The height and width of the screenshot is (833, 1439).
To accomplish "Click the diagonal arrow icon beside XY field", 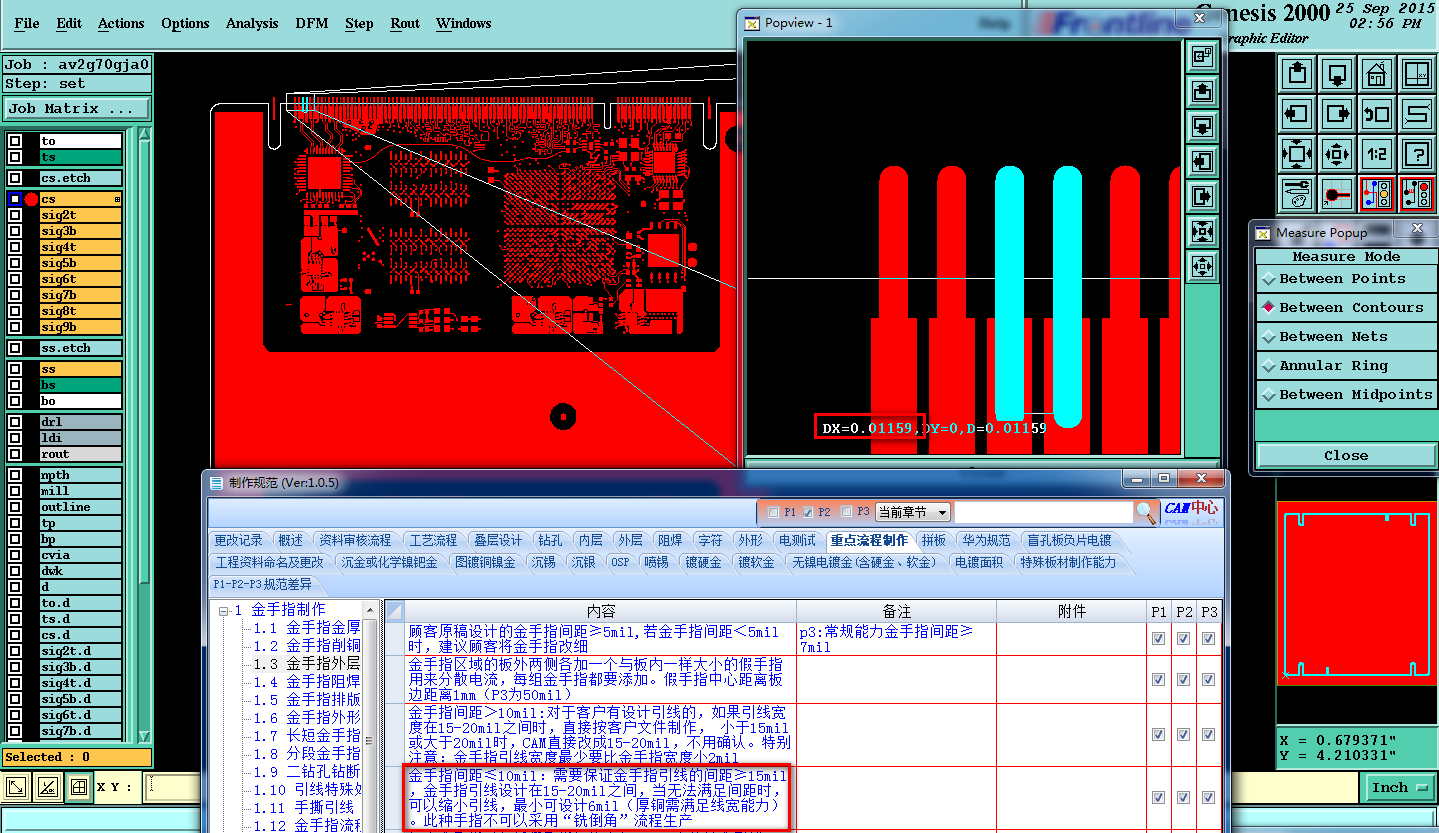I will pyautogui.click(x=17, y=788).
